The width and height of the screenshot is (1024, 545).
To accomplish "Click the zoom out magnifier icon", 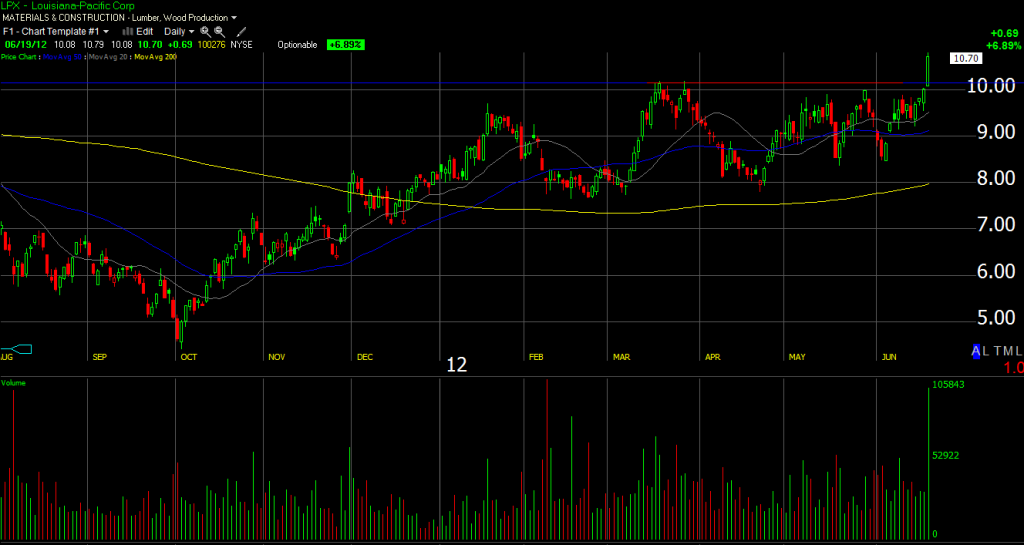I will (x=218, y=32).
